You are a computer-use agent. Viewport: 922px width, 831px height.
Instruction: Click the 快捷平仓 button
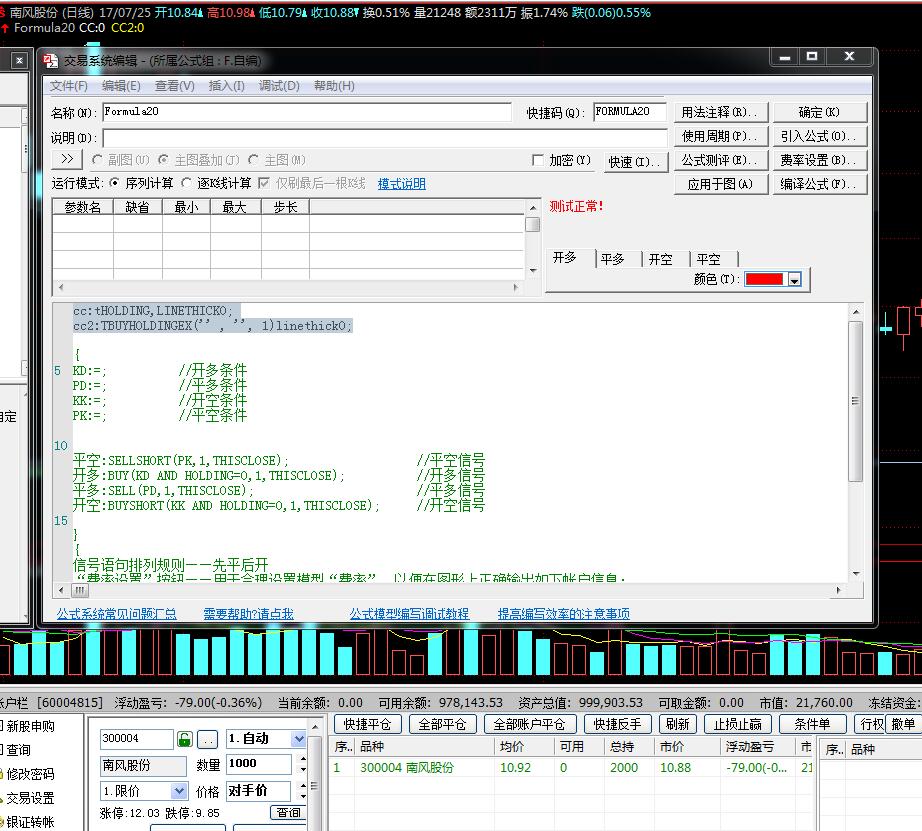pos(368,724)
